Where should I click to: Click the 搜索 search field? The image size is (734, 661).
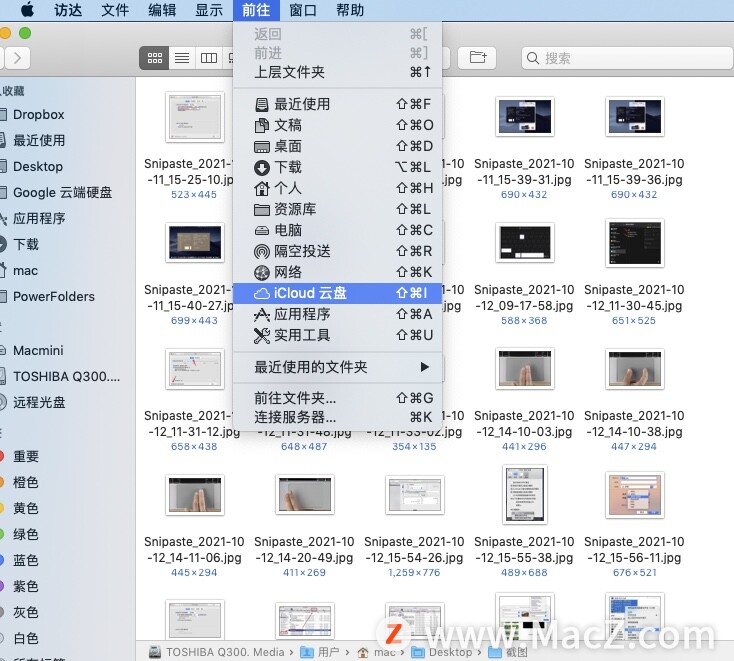pyautogui.click(x=627, y=58)
